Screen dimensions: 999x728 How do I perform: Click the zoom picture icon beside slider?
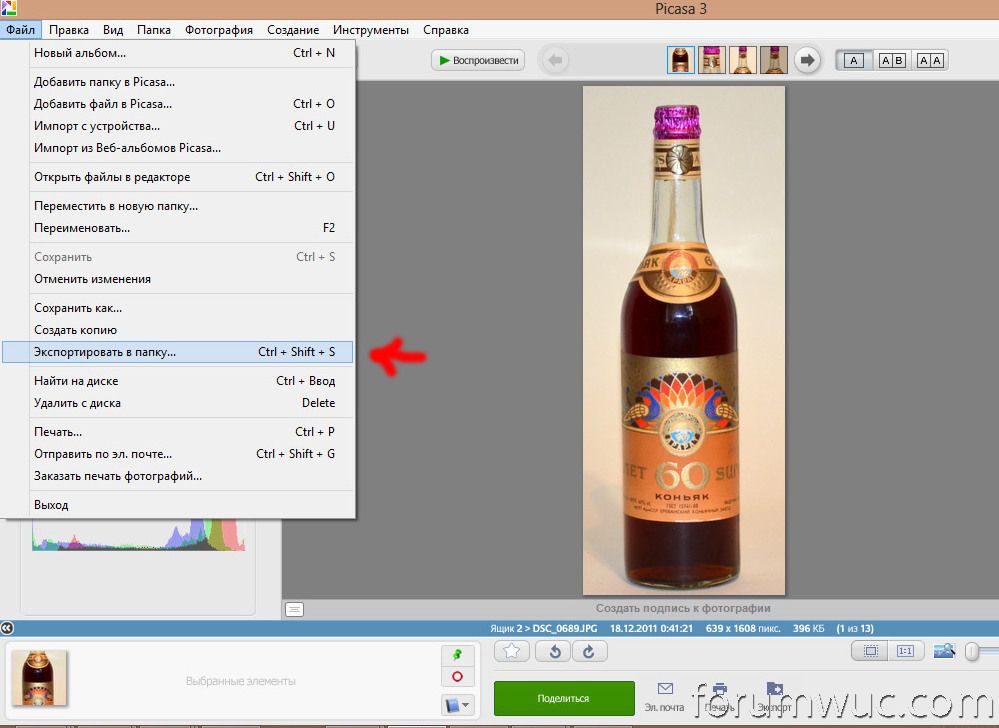[x=944, y=651]
